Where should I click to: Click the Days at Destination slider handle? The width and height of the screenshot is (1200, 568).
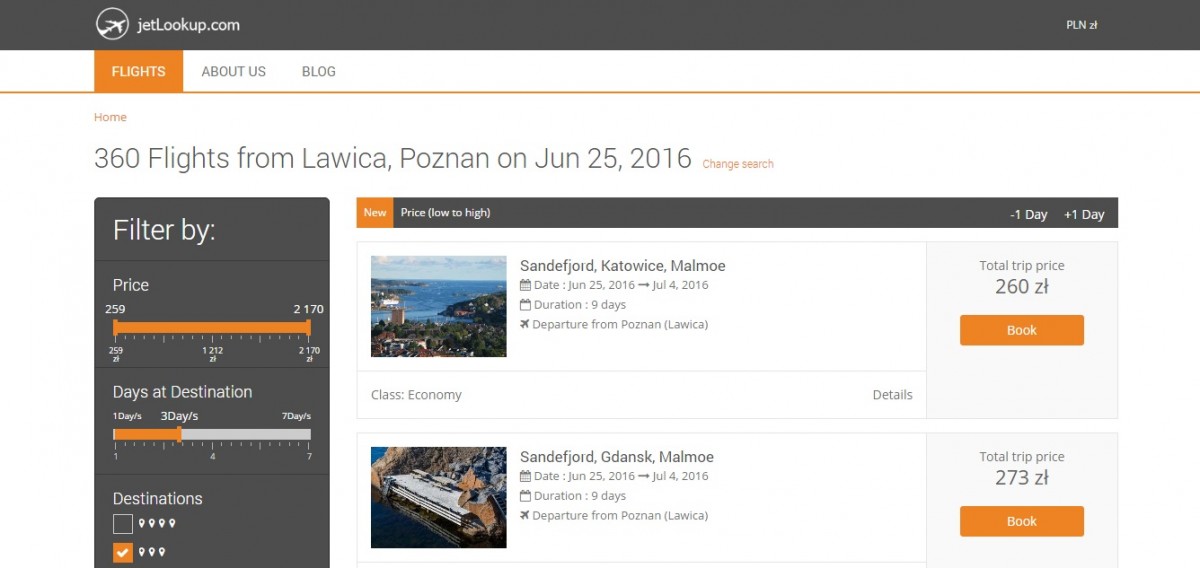[x=179, y=434]
